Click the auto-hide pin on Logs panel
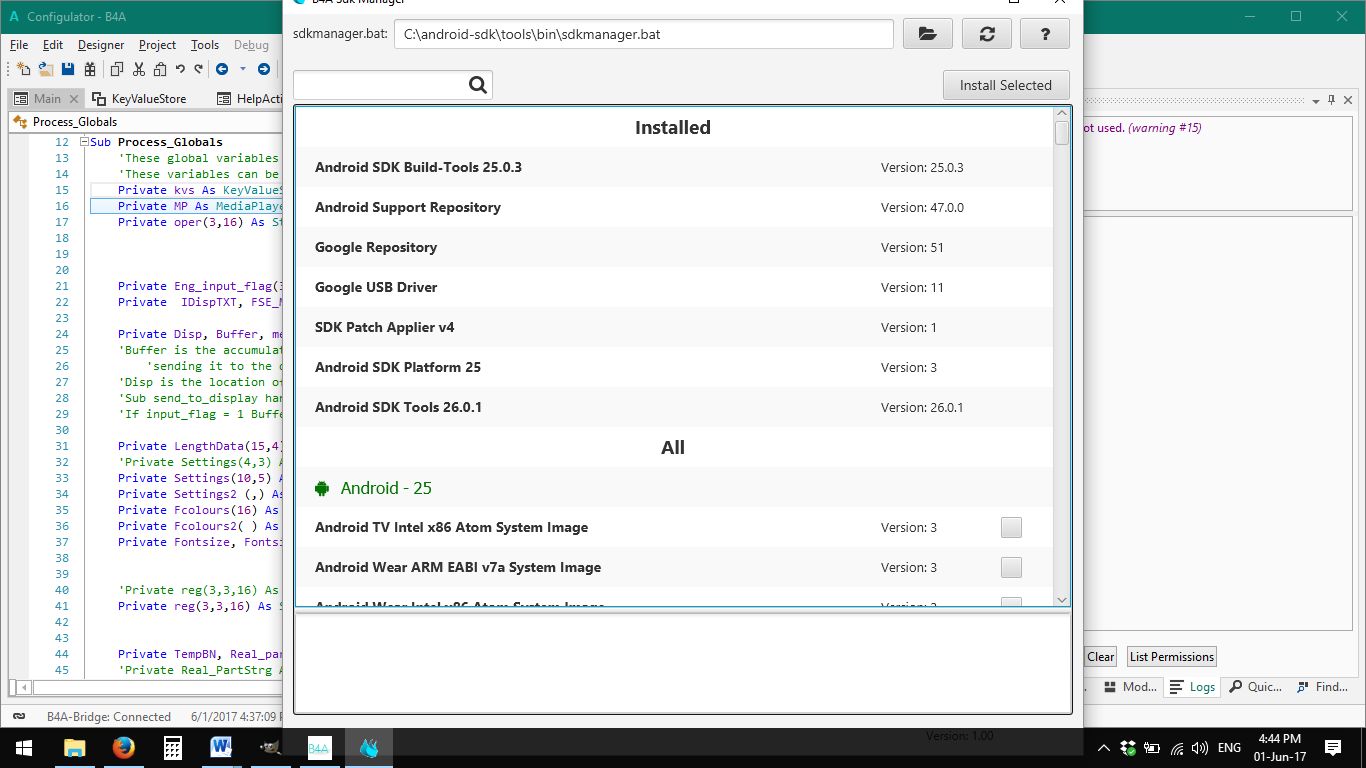This screenshot has width=1366, height=768. 1332,100
